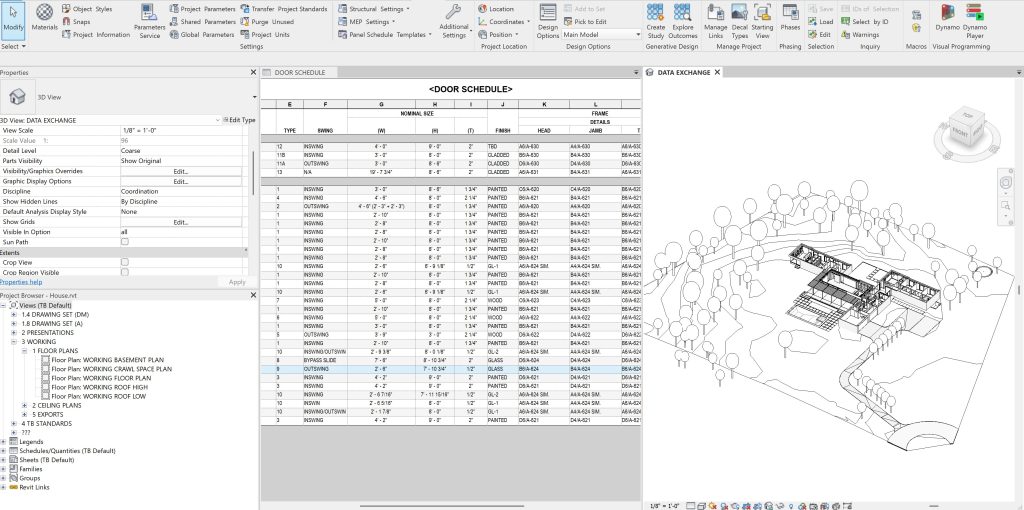Expand the Additional Settings dropdown
This screenshot has width=1024, height=510.
coord(453,23)
